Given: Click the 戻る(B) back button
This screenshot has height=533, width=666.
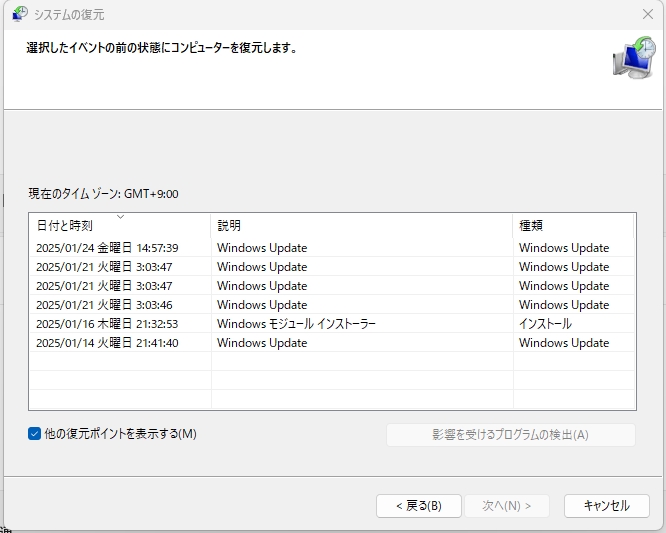Looking at the screenshot, I should point(418,506).
